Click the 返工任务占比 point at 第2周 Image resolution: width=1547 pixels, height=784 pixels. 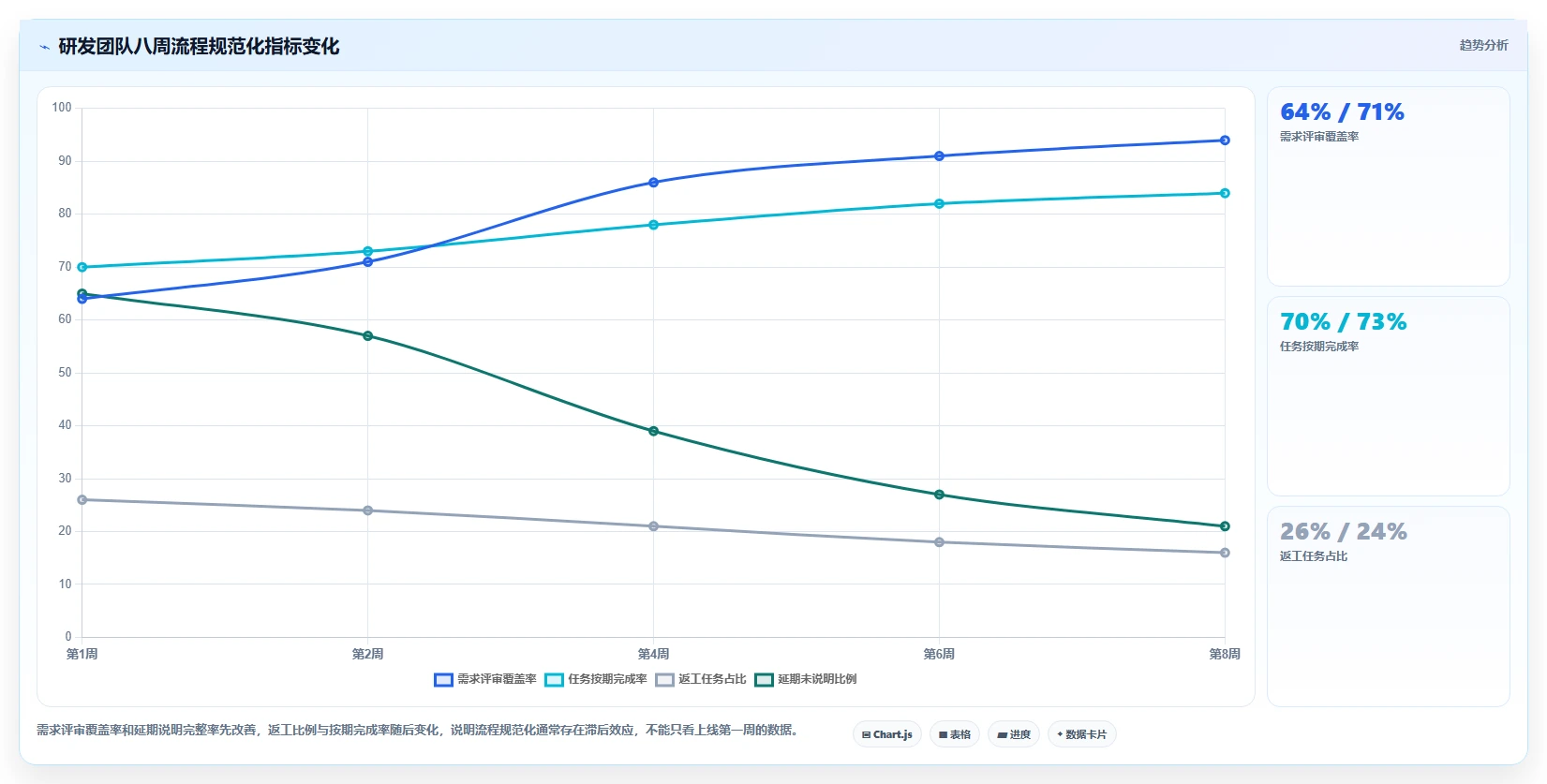pos(367,510)
